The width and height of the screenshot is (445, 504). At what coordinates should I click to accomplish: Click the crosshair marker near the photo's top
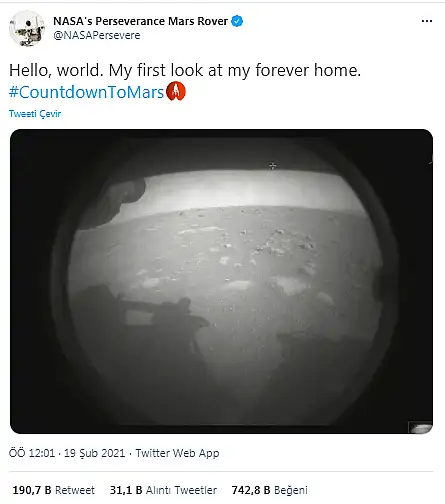[x=273, y=166]
